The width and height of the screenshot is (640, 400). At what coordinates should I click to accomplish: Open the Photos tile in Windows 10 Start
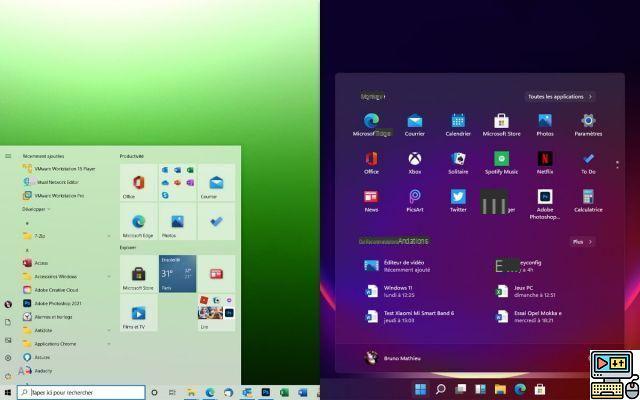click(178, 222)
